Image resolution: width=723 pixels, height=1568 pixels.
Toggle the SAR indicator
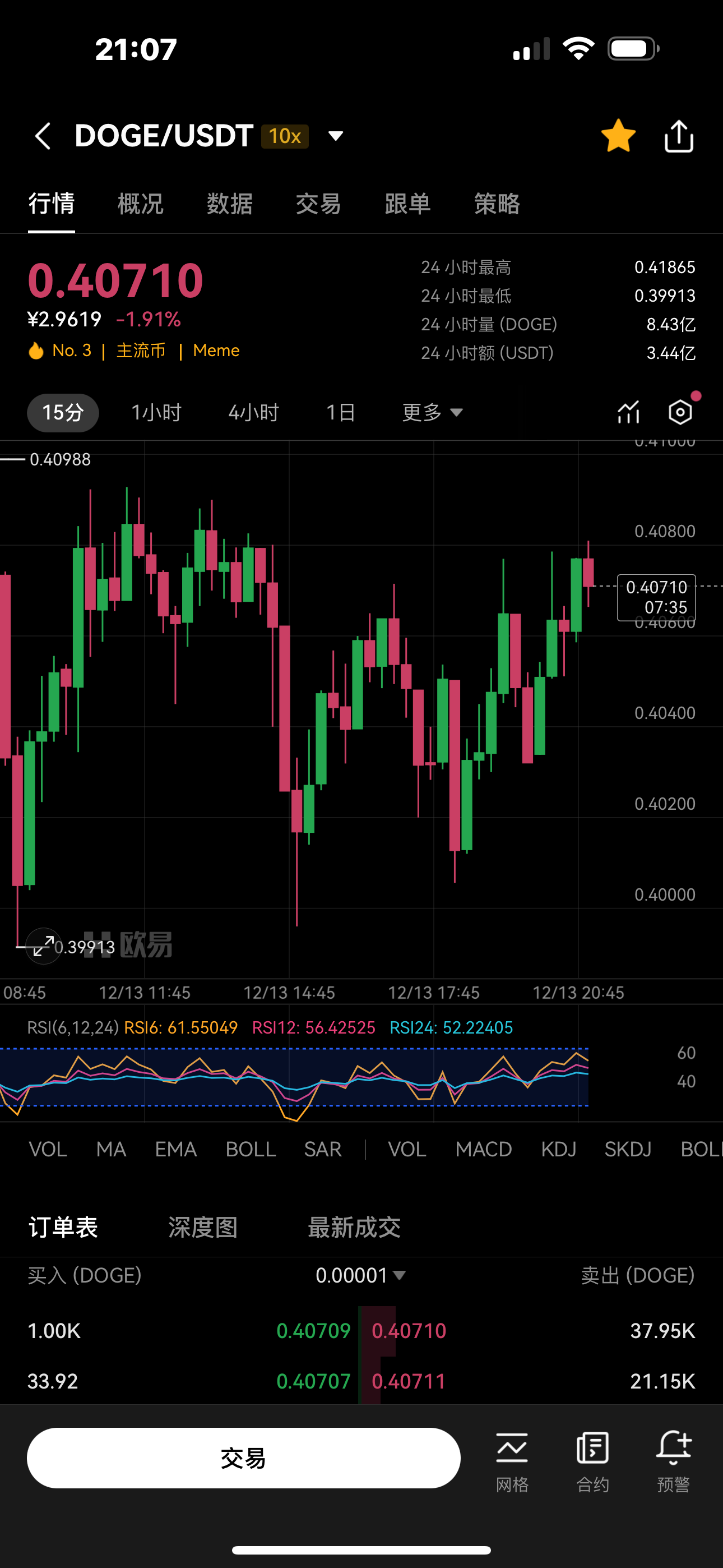323,1149
